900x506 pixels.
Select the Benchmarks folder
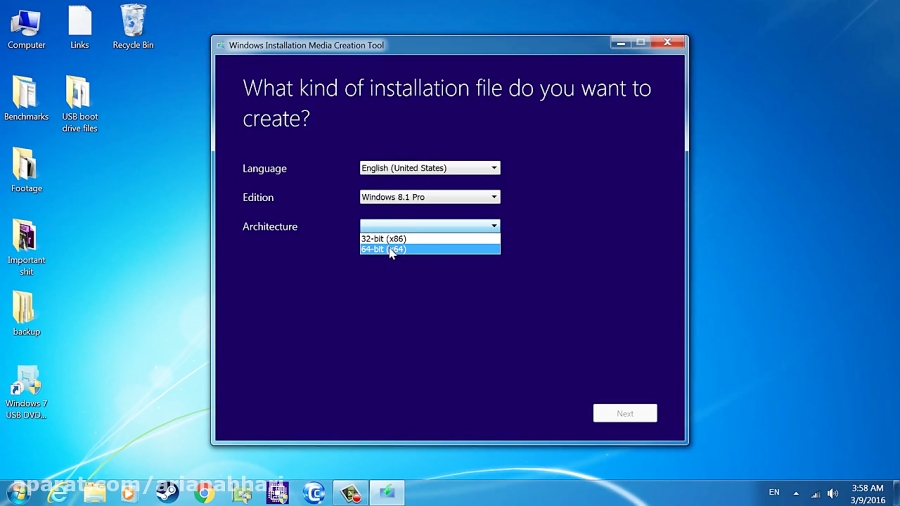pyautogui.click(x=26, y=99)
